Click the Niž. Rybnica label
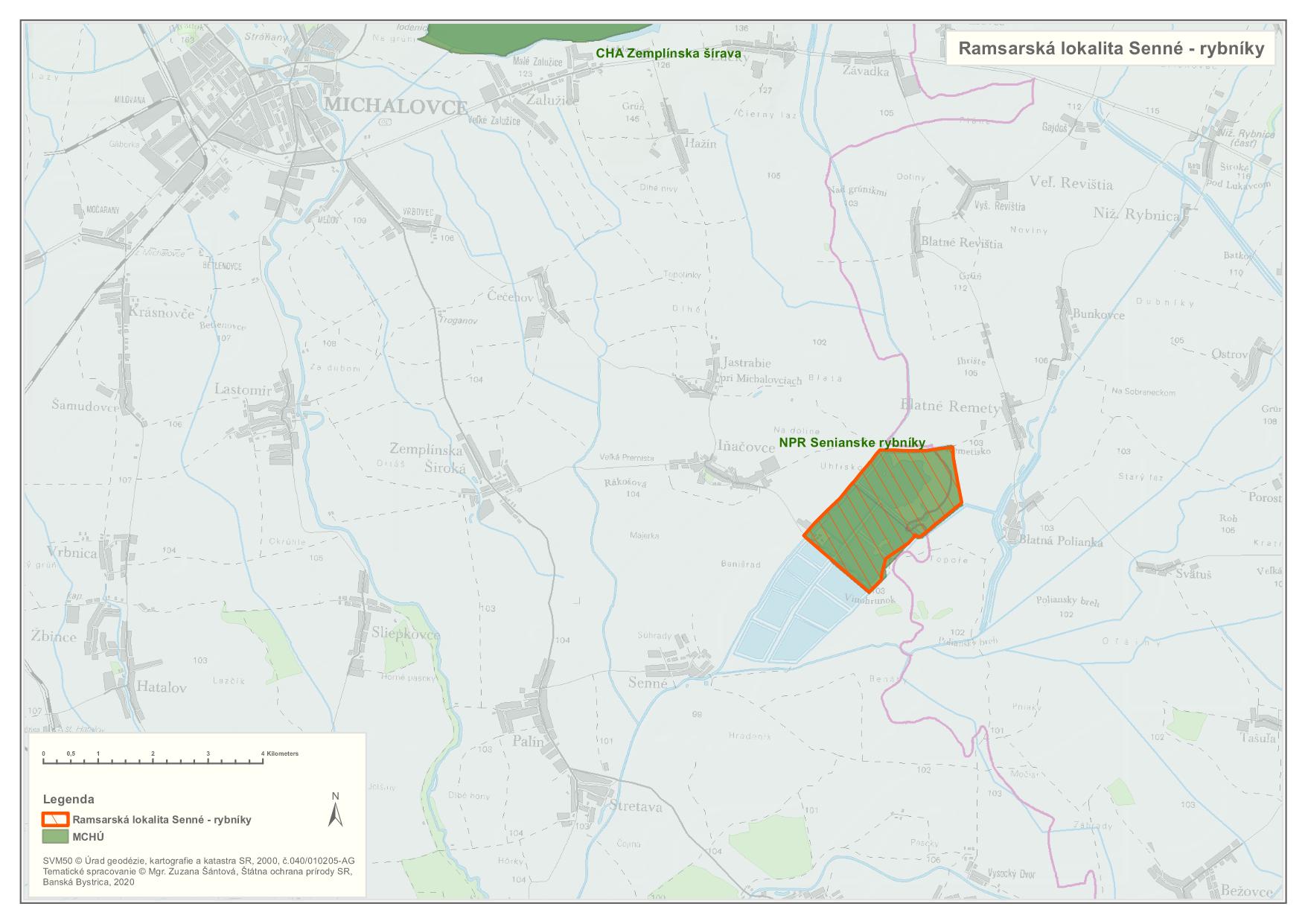This screenshot has height=924, width=1305. pos(1136,215)
